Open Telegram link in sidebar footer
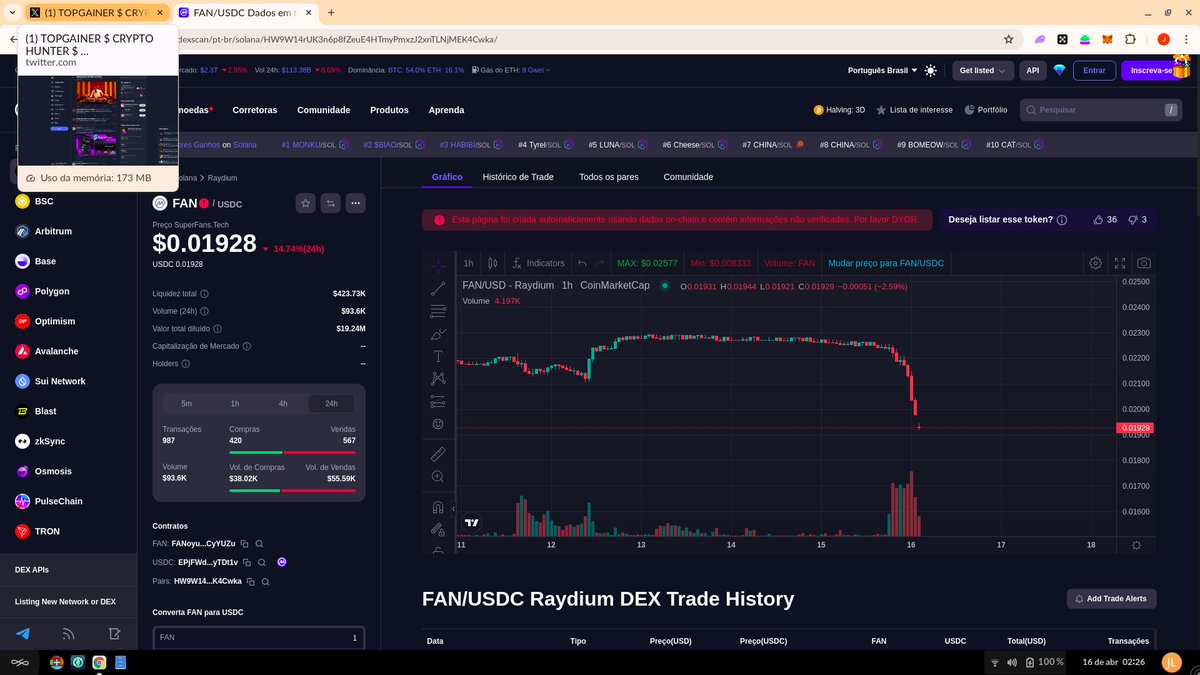This screenshot has height=675, width=1200. pos(23,634)
